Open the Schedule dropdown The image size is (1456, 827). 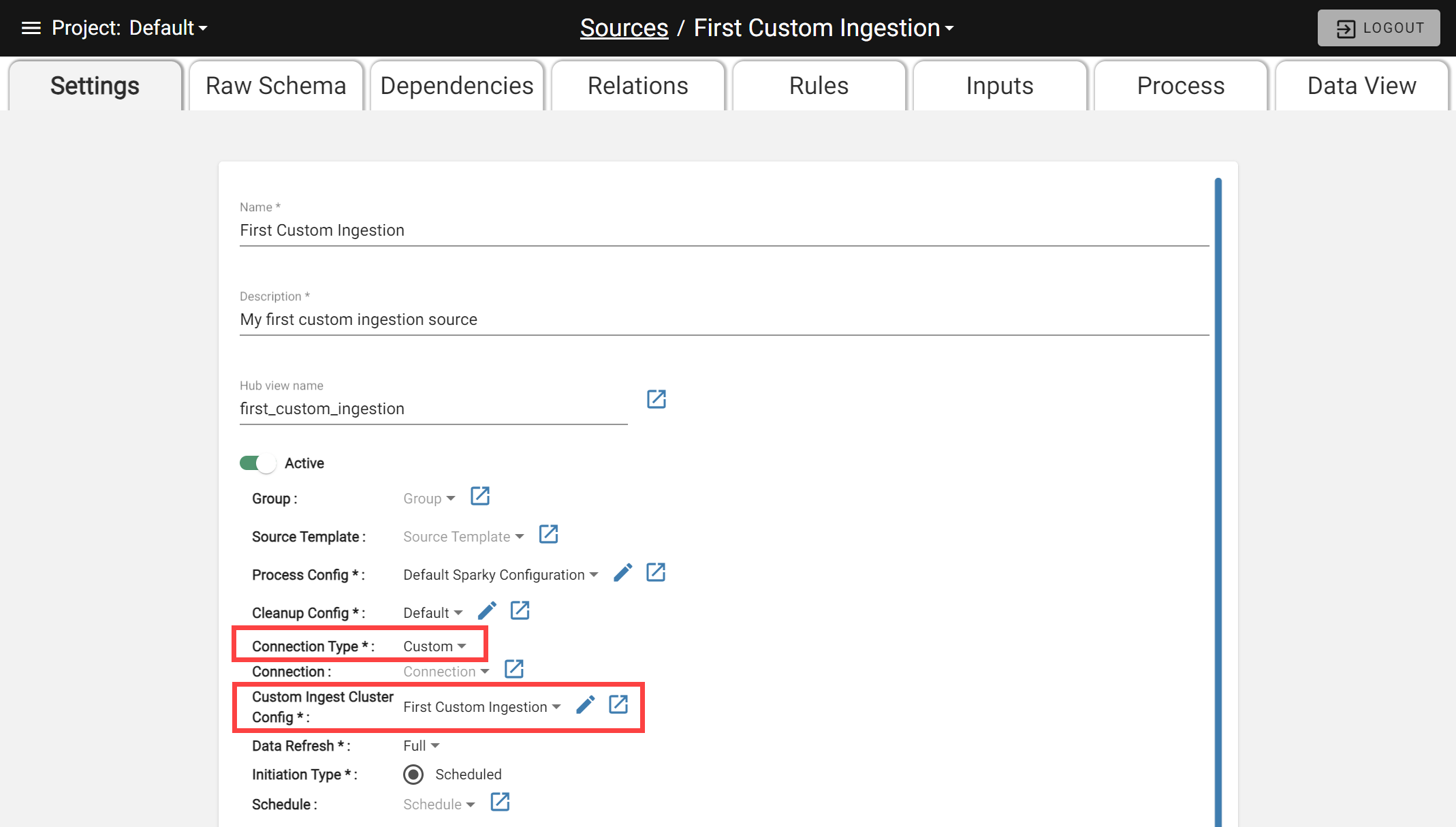point(439,805)
